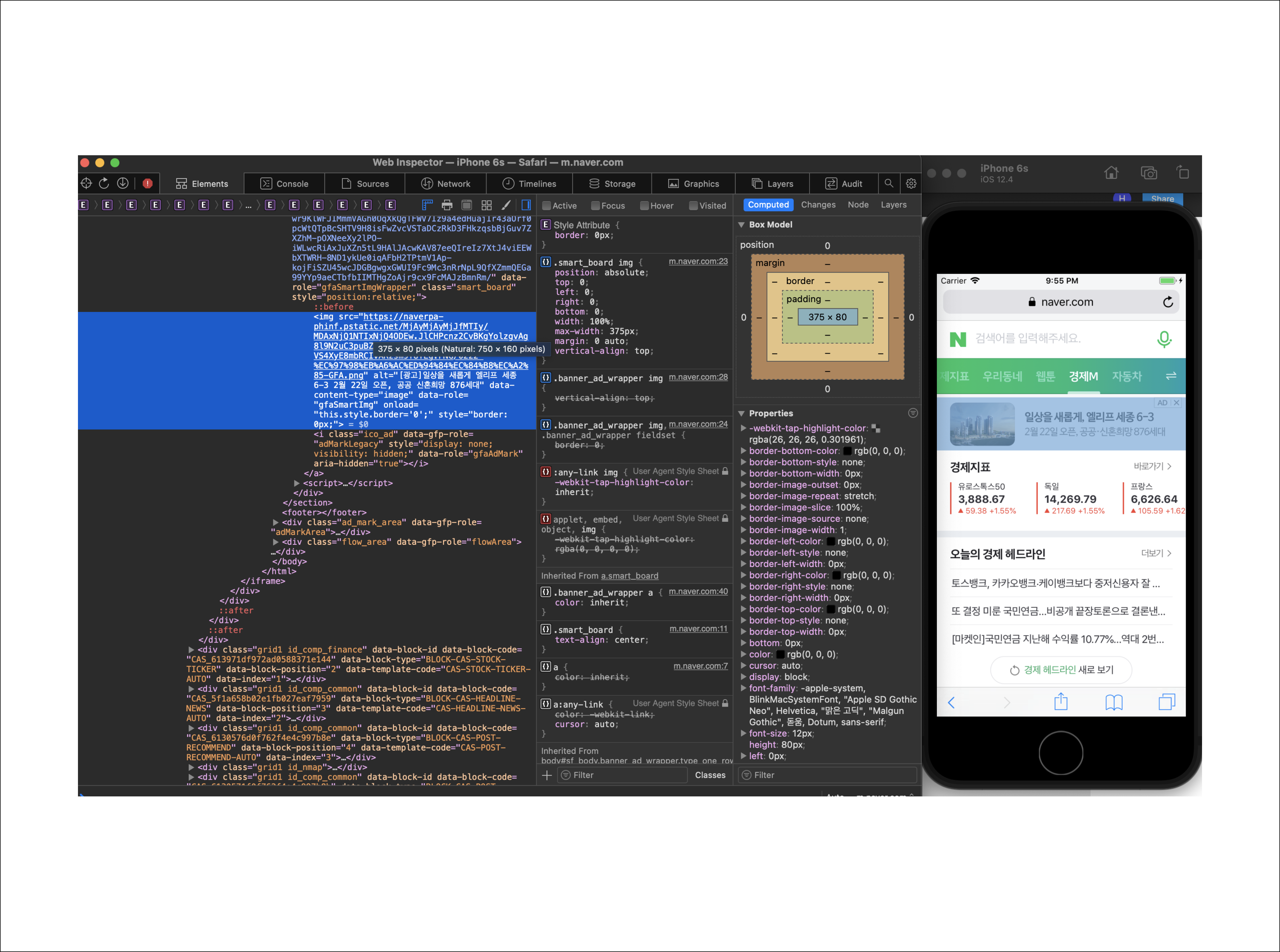Open the inspector settings gear
Screen dimensions: 1280x952
click(x=911, y=183)
